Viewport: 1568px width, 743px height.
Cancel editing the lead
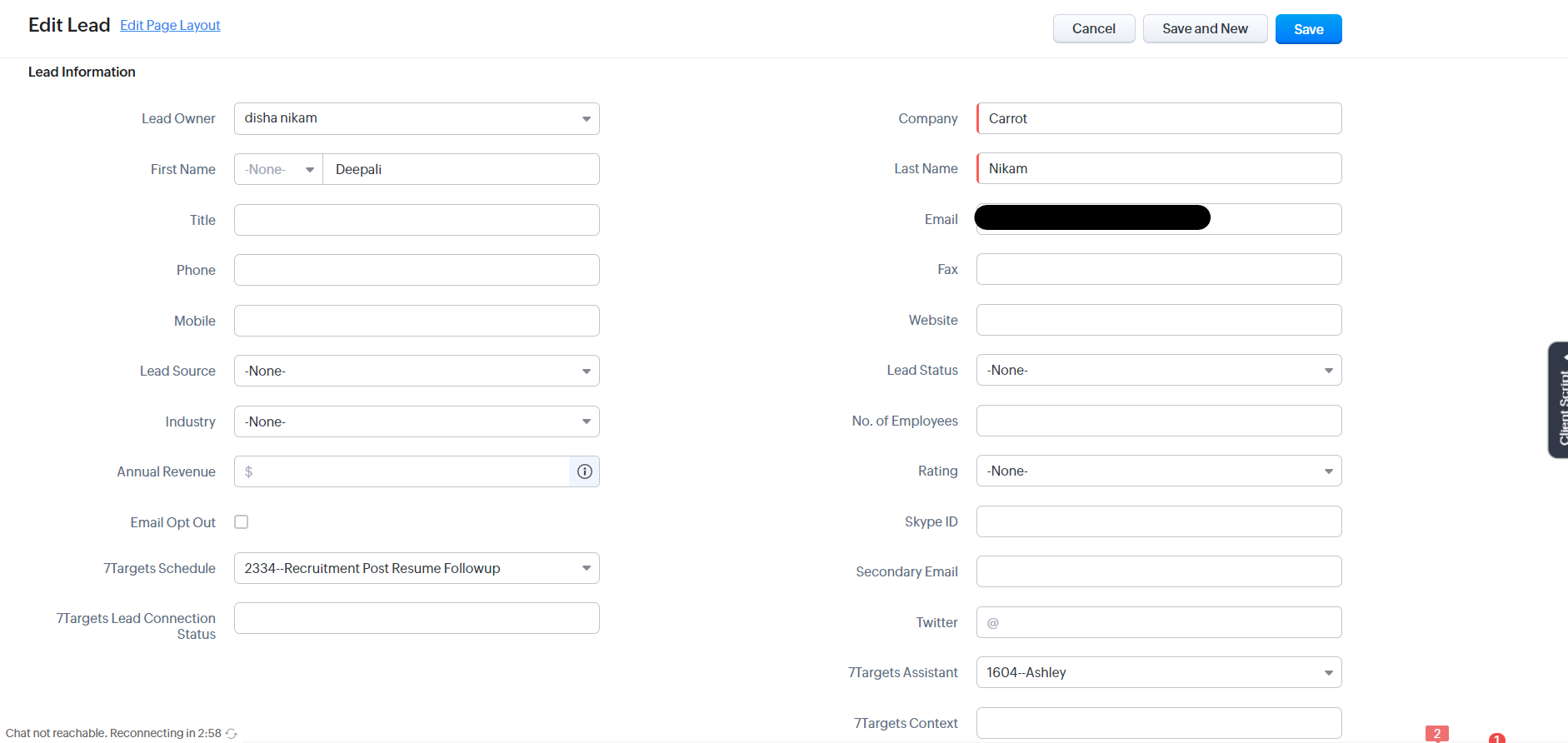[x=1093, y=29]
